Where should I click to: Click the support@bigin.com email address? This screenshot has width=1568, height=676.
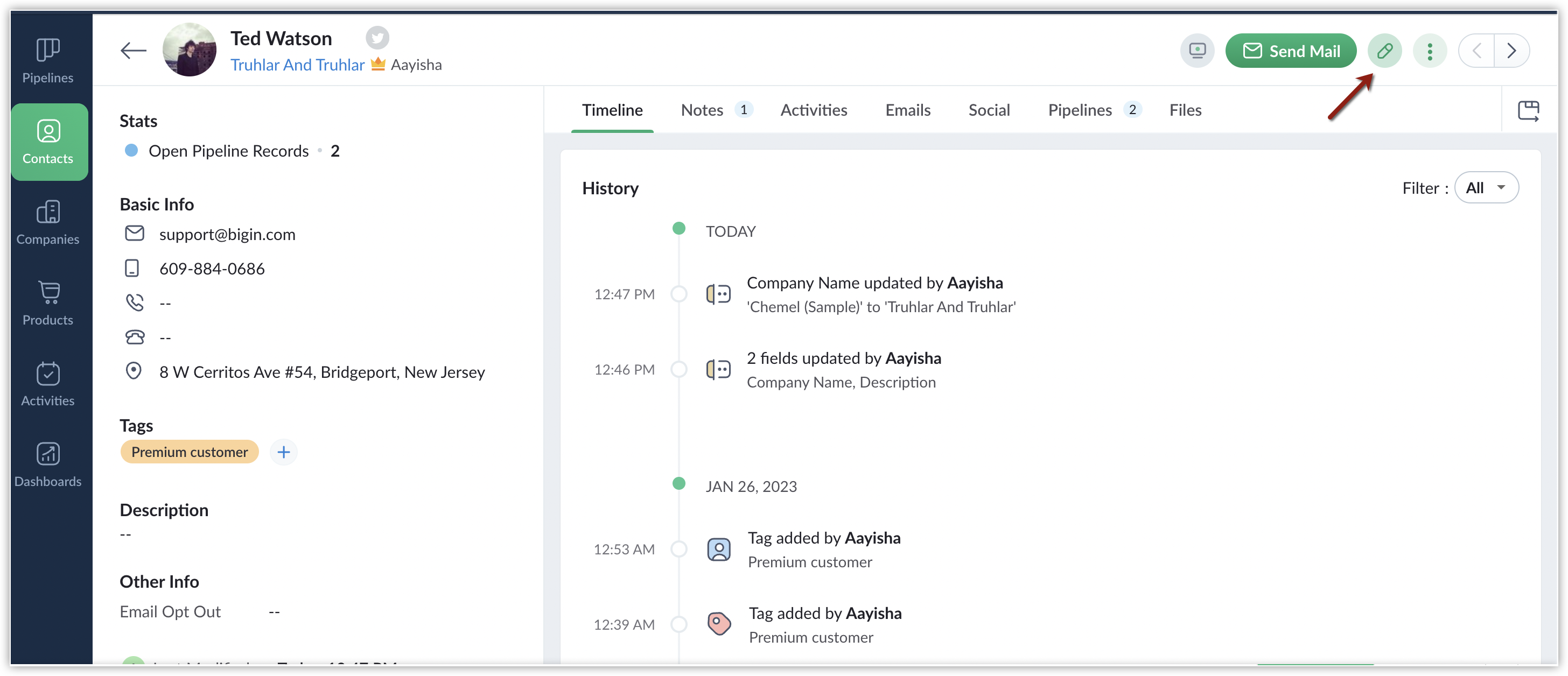click(227, 234)
